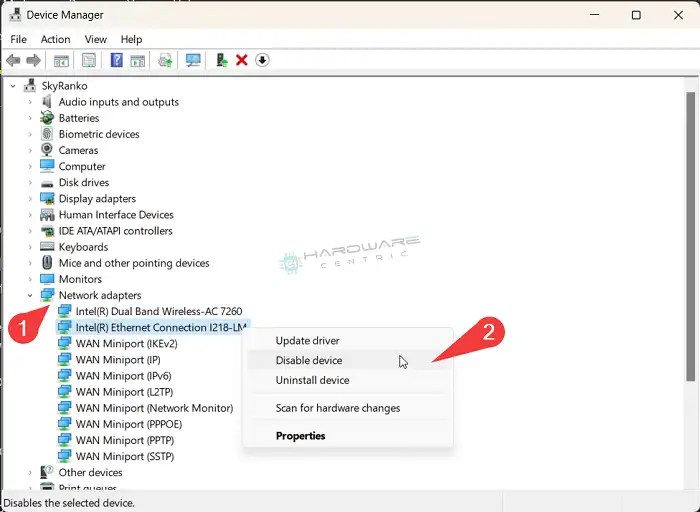The image size is (700, 512).
Task: Click the Monitors label
Action: 80,279
